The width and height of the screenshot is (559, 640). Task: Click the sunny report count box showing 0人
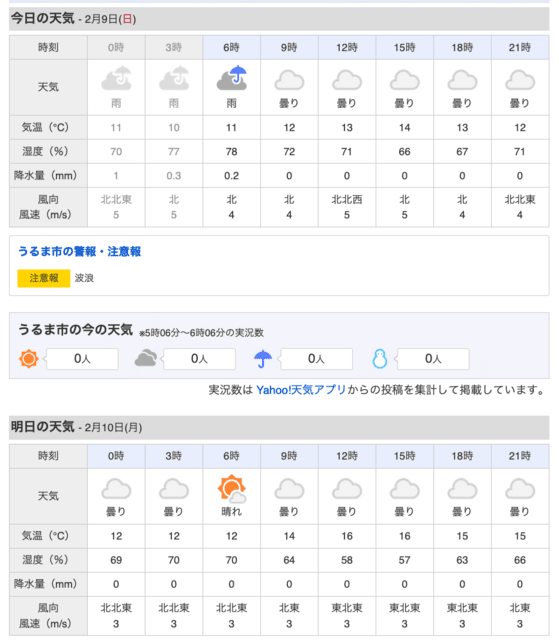(82, 359)
